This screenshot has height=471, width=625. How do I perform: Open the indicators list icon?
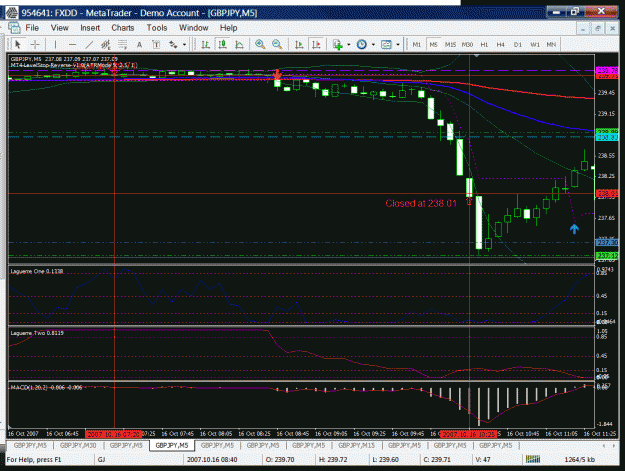click(338, 45)
